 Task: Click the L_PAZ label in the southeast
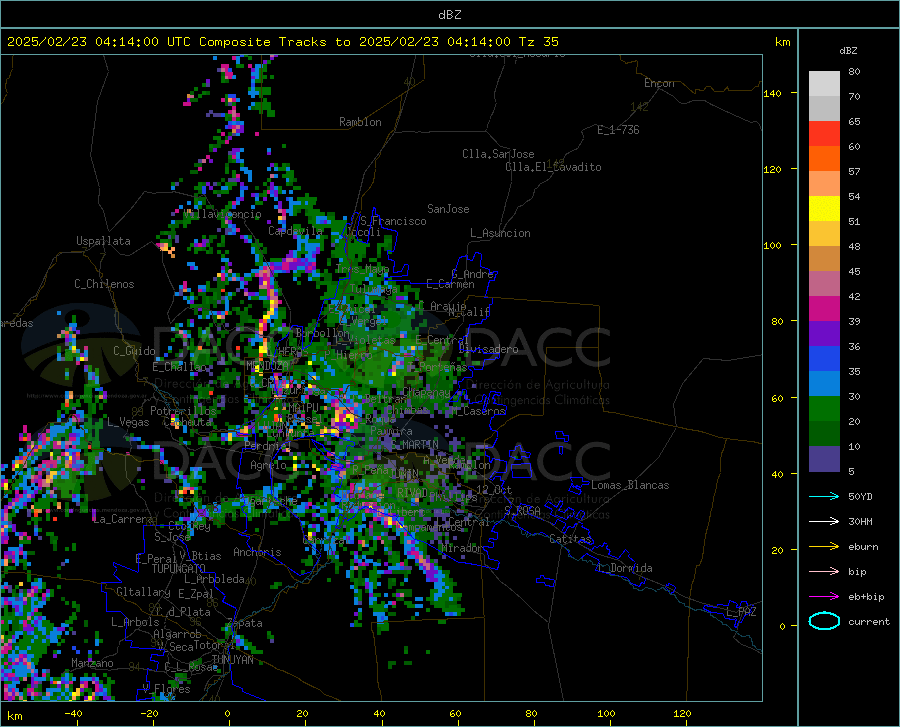741,612
